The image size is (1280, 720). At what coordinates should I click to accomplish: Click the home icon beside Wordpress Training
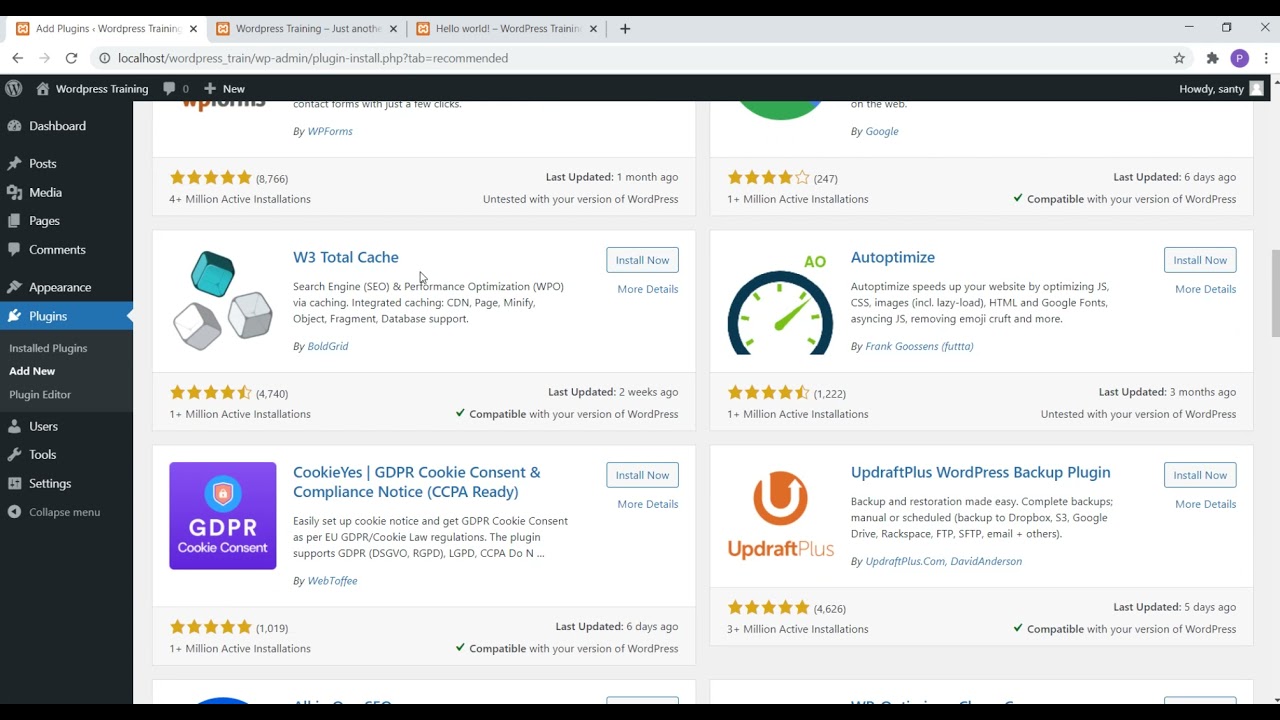[x=43, y=88]
